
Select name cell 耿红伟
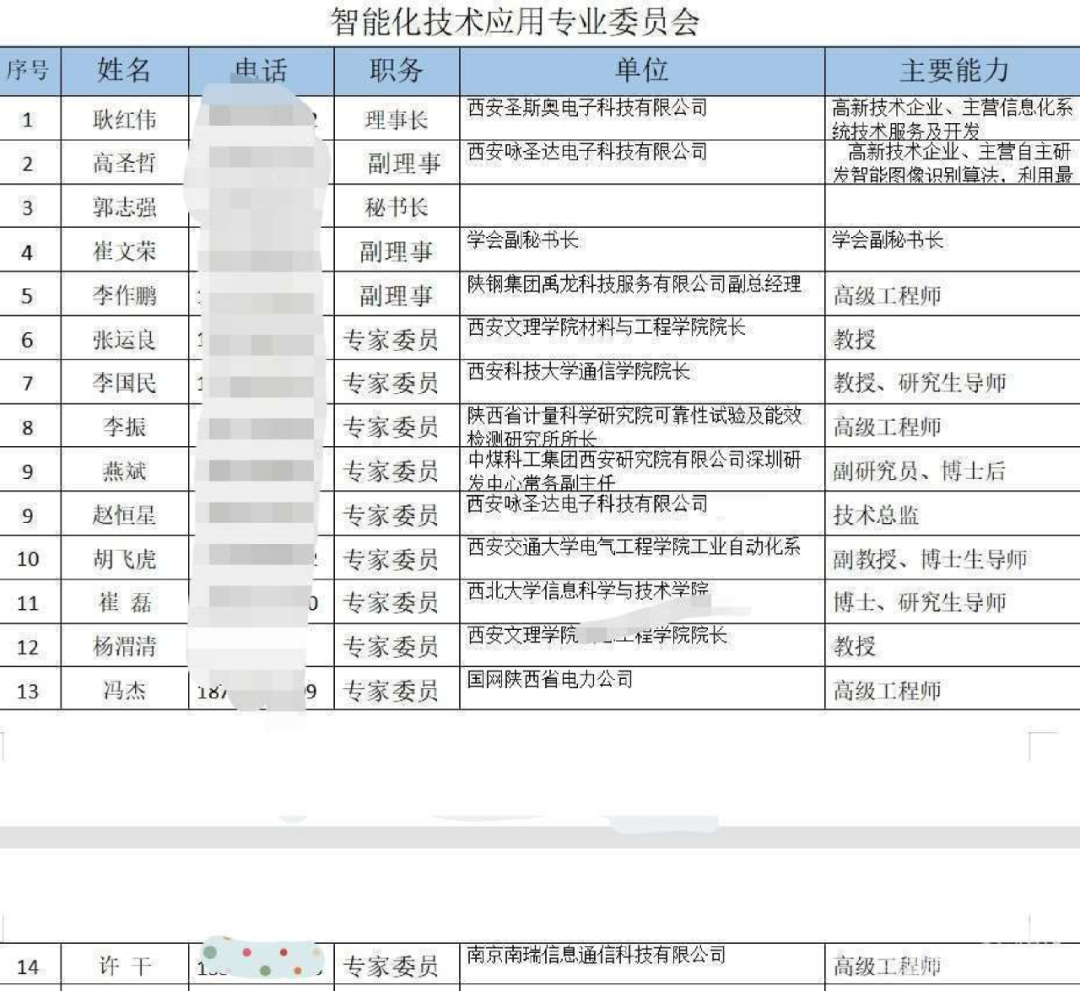125,119
